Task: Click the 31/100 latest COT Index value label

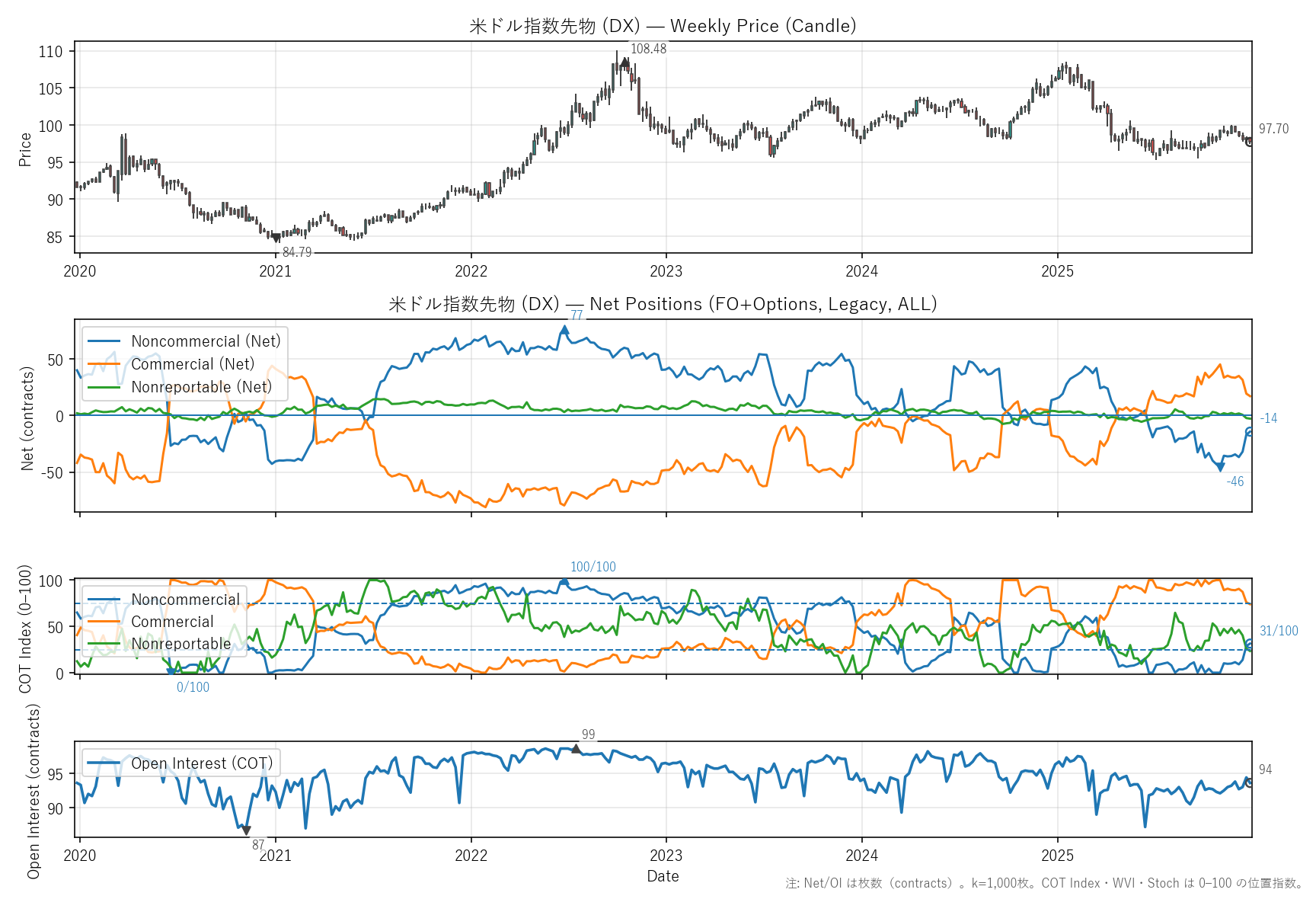Action: pyautogui.click(x=1279, y=631)
